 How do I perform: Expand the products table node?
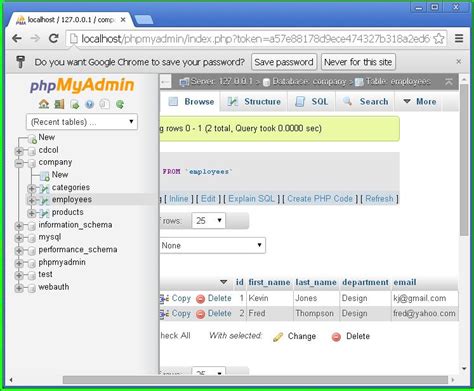[32, 213]
